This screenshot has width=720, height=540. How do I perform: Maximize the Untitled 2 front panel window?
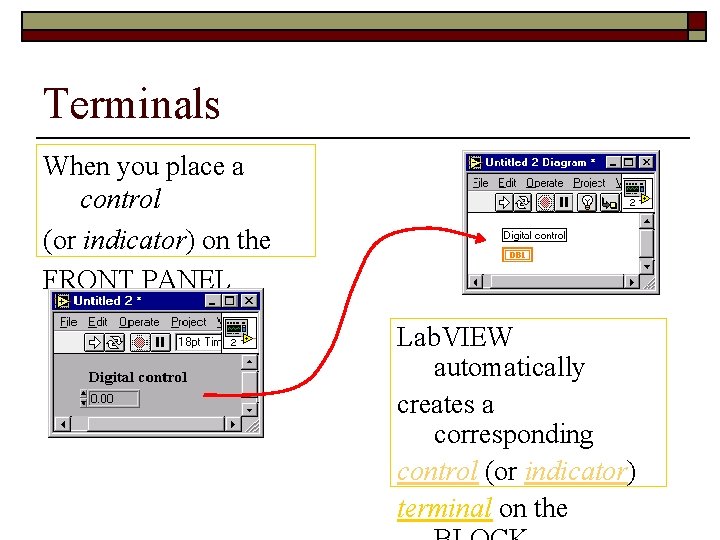(x=229, y=301)
